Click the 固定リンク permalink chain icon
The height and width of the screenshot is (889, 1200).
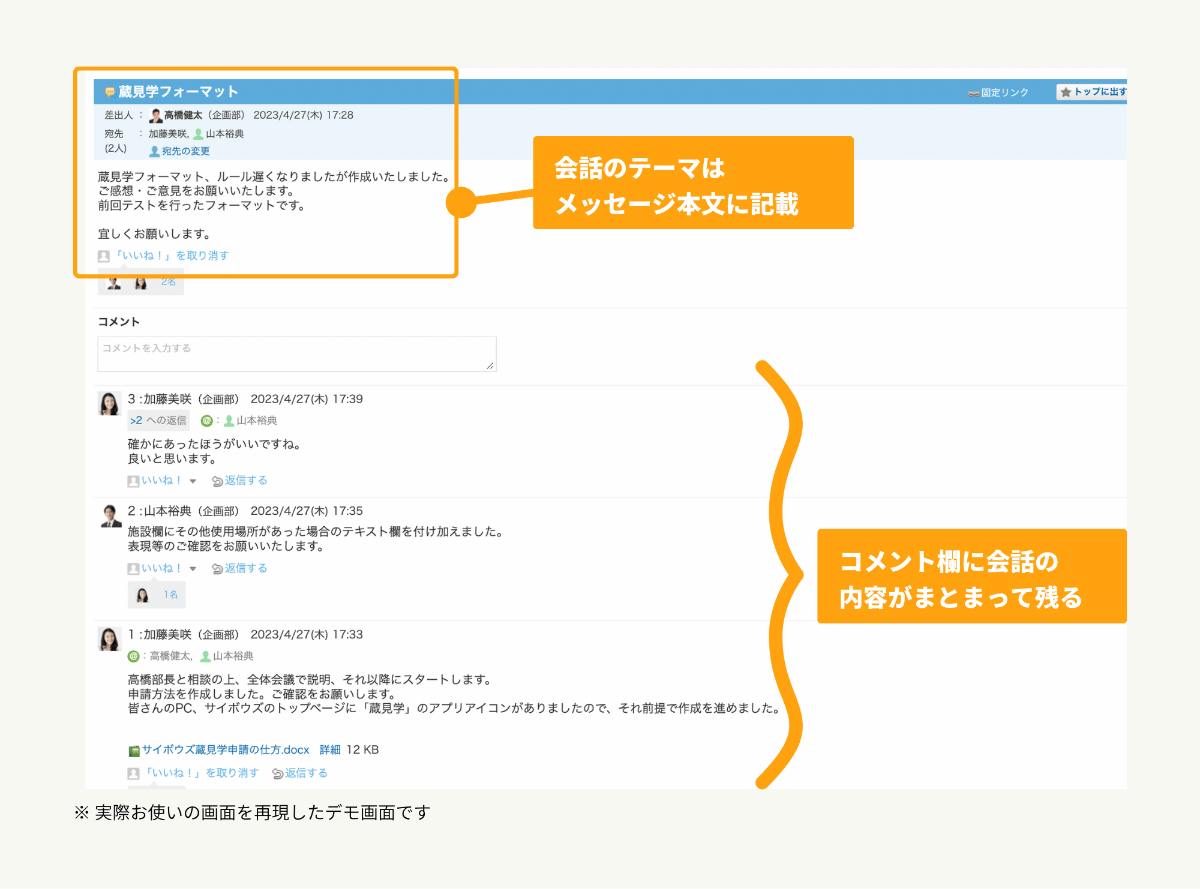[973, 93]
